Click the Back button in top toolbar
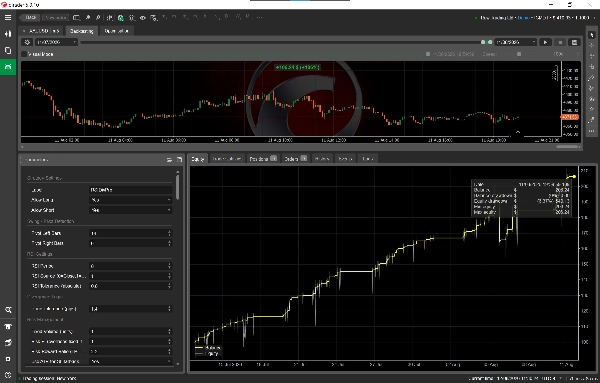 click(x=30, y=18)
